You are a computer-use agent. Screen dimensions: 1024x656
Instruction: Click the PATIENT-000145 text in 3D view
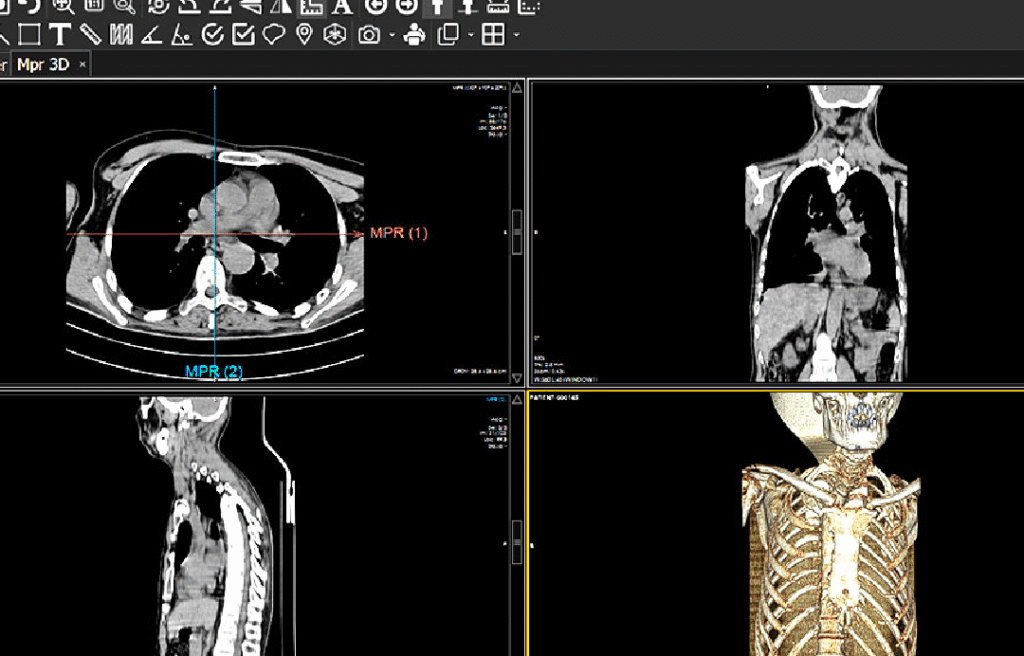point(554,397)
